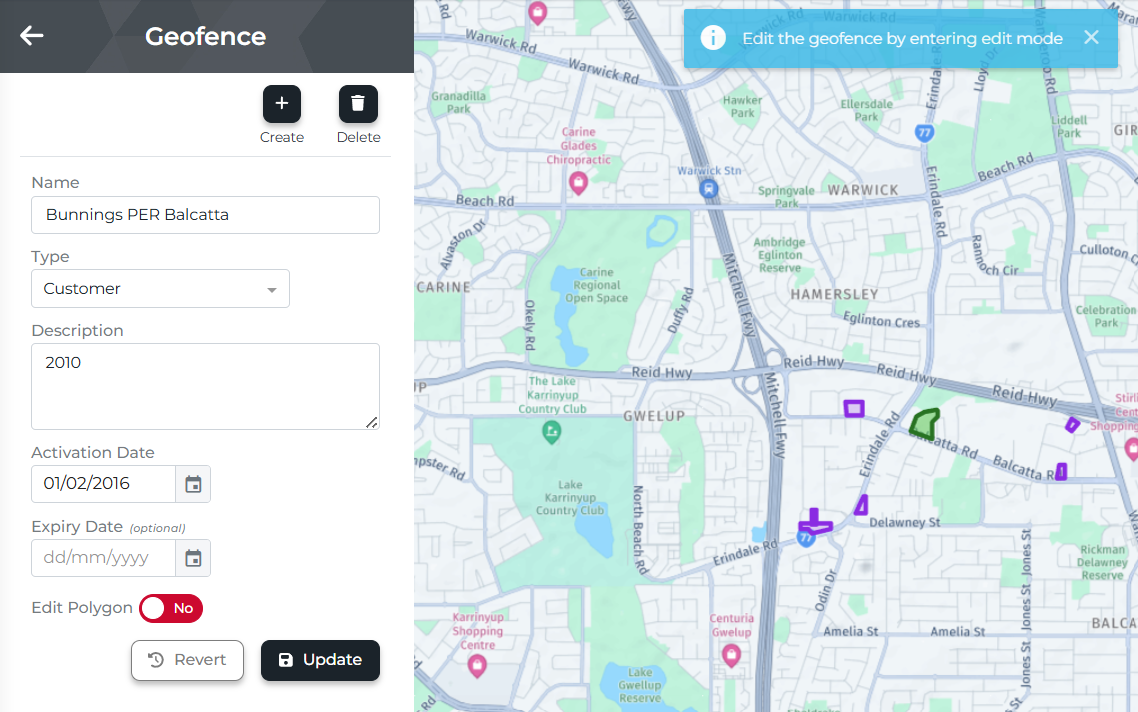The width and height of the screenshot is (1138, 712).
Task: Select the purple square geofence near Gwelup
Action: point(854,409)
